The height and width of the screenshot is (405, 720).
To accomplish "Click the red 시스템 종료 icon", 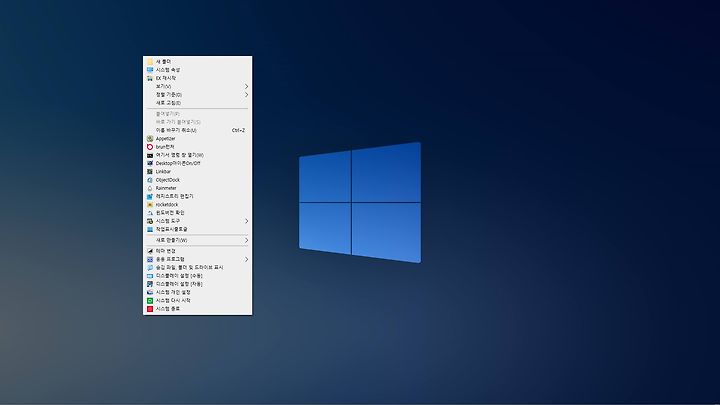I will click(x=150, y=309).
